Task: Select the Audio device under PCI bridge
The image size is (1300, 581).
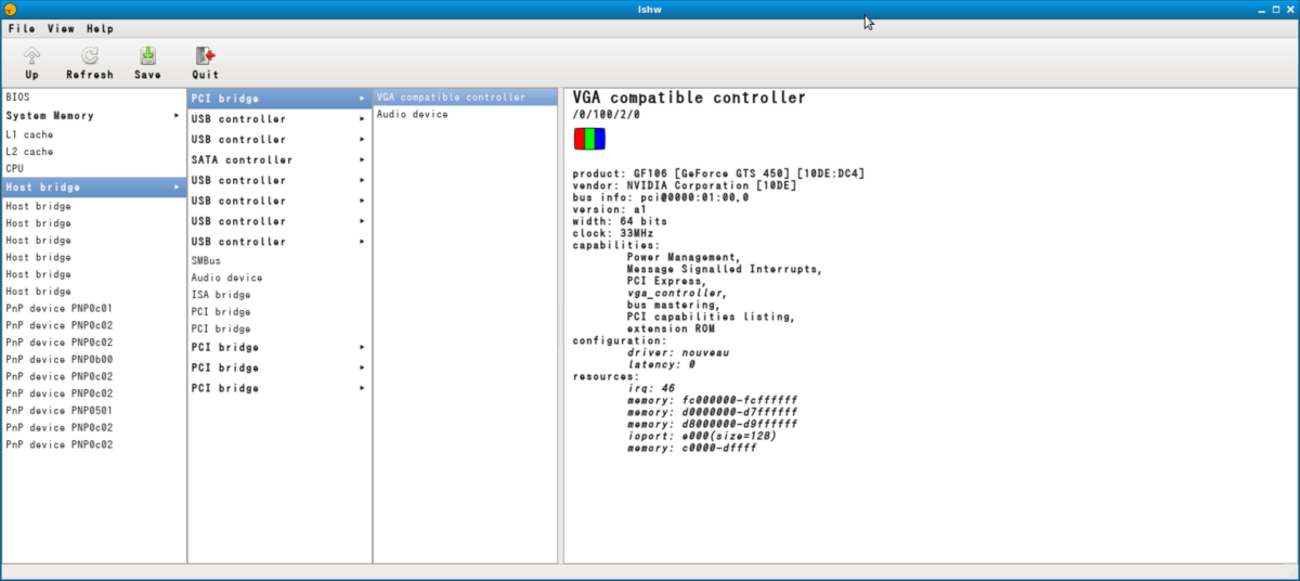Action: point(412,115)
